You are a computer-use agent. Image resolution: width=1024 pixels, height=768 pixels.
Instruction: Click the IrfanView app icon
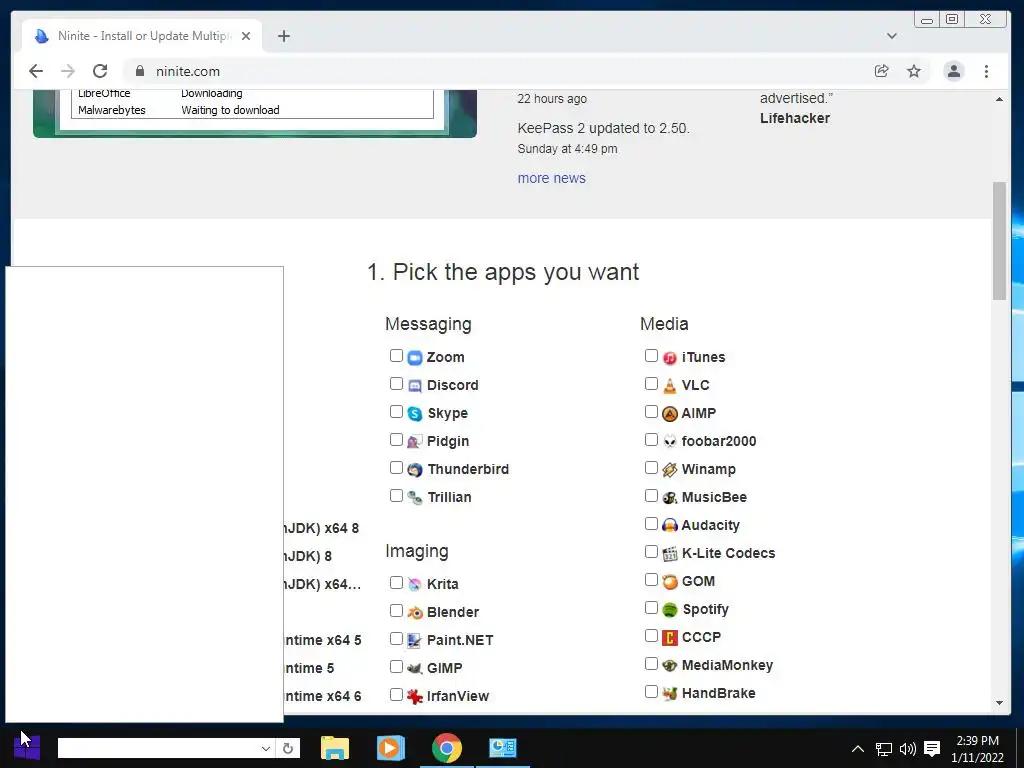pos(415,697)
